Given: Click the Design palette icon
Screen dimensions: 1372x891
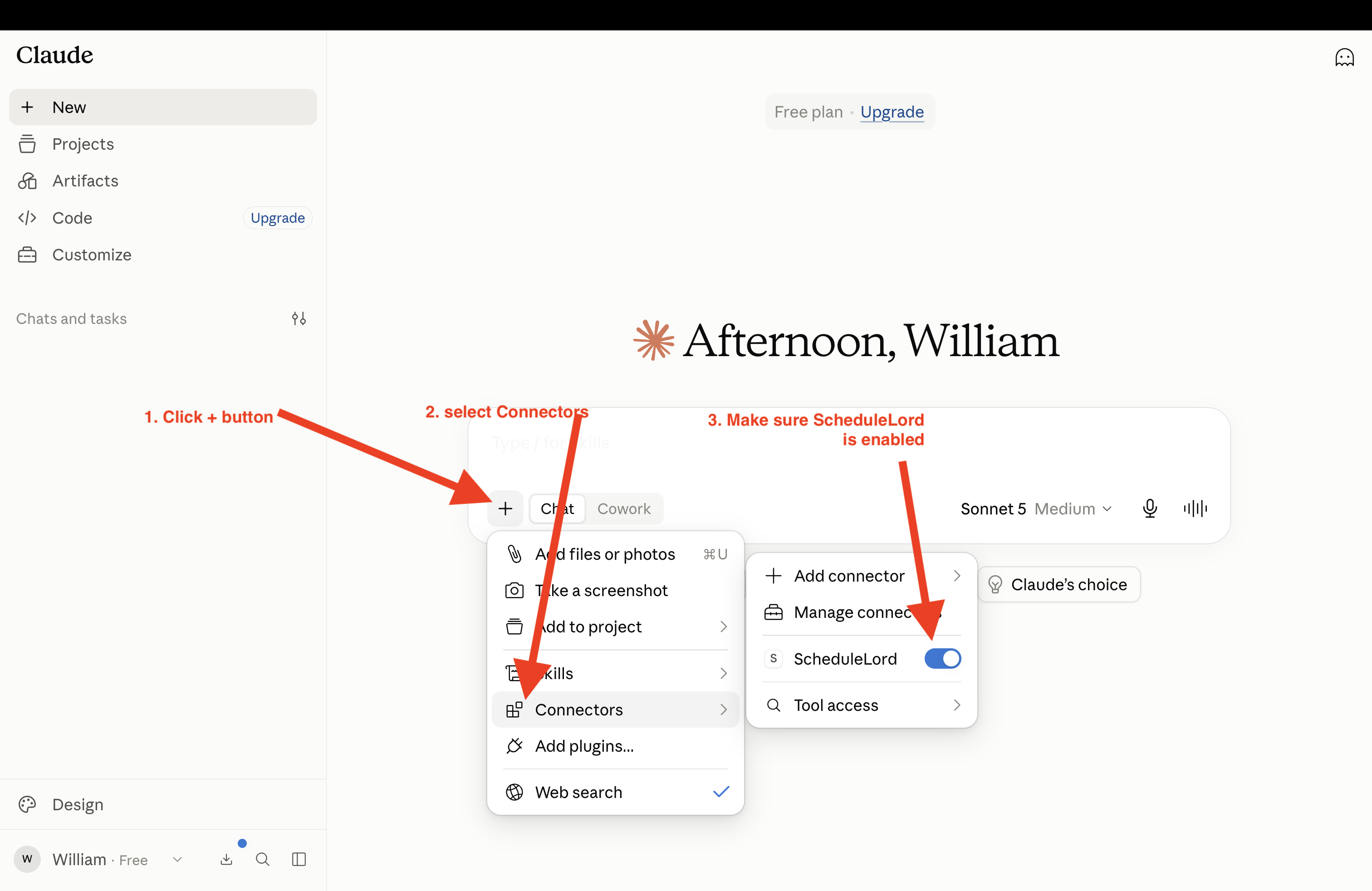Looking at the screenshot, I should pos(27,804).
